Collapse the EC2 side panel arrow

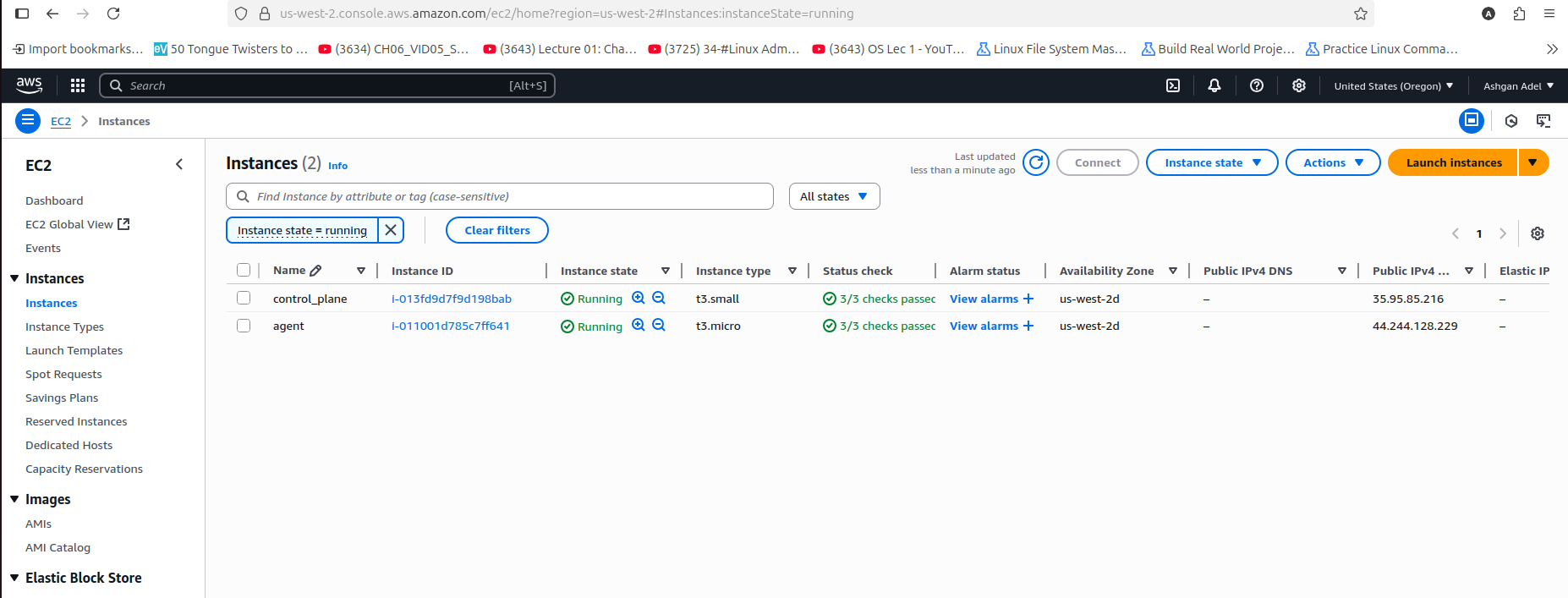click(179, 164)
